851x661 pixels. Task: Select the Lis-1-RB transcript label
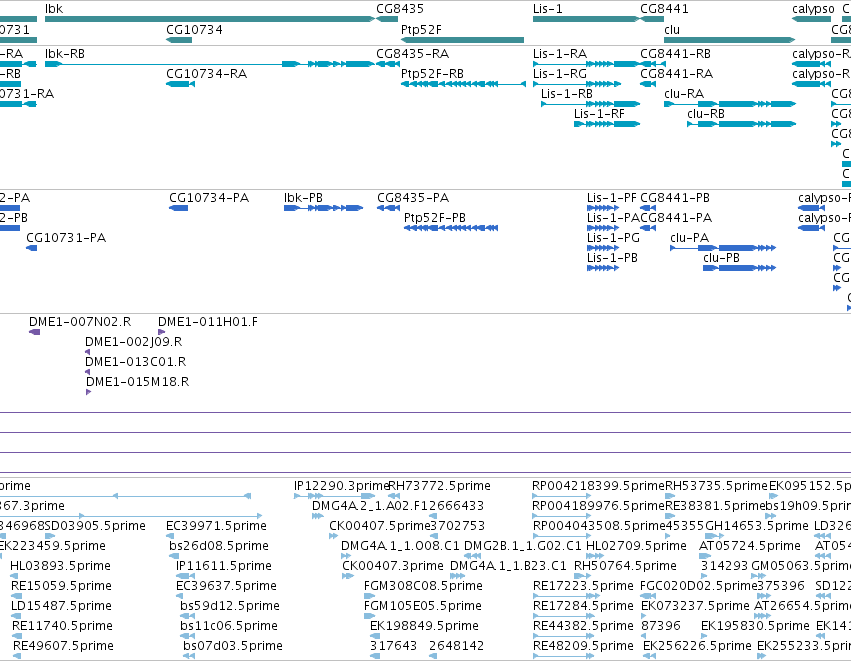pyautogui.click(x=567, y=94)
